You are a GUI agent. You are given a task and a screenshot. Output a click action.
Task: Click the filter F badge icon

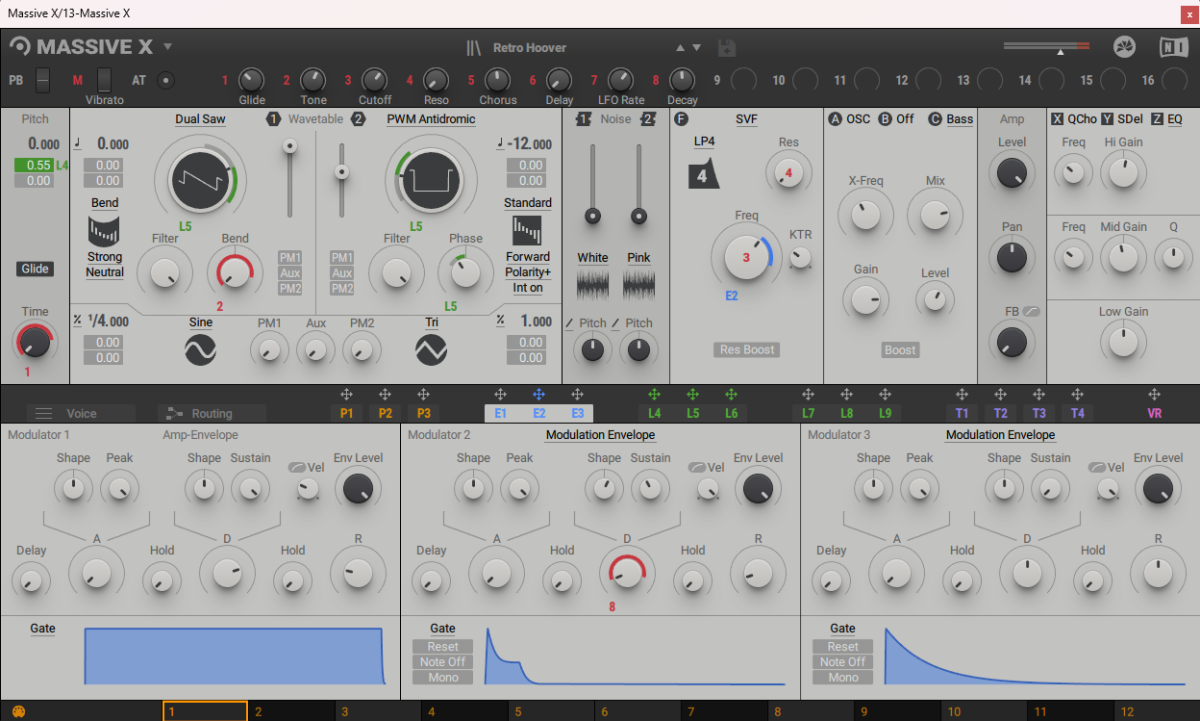point(682,119)
